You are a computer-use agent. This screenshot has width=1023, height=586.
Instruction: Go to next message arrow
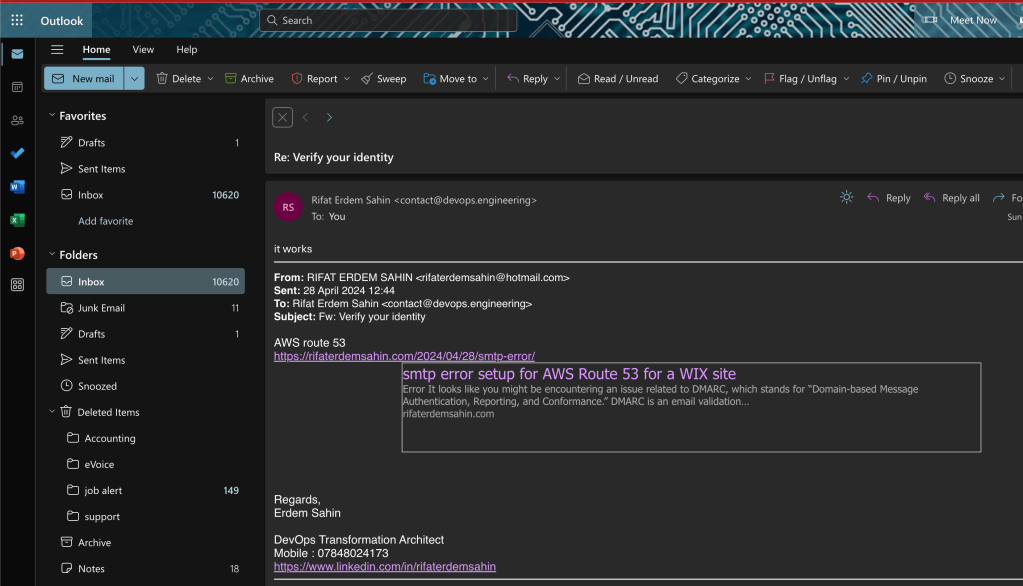pos(329,117)
